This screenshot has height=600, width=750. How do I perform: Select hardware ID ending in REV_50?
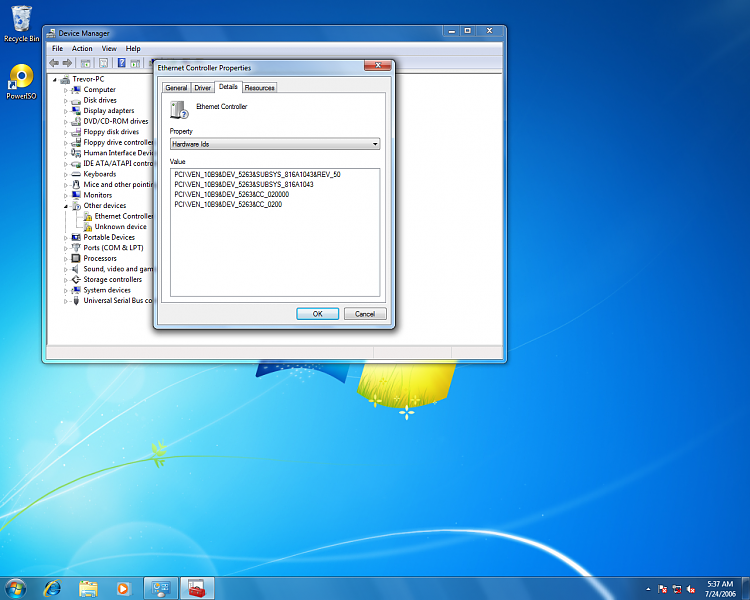click(257, 175)
